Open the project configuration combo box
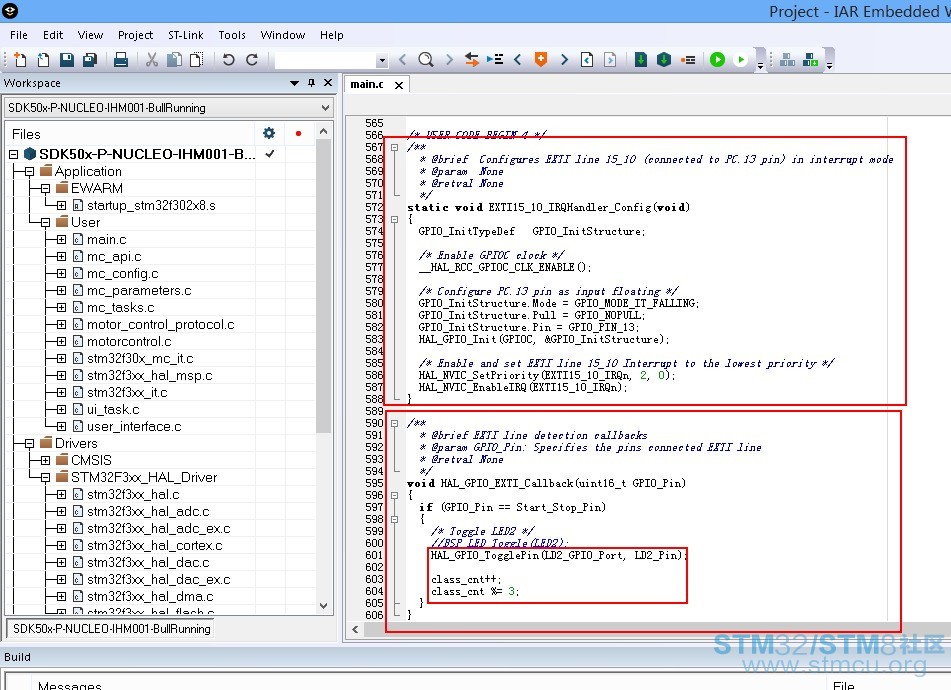Image resolution: width=951 pixels, height=690 pixels. [169, 108]
